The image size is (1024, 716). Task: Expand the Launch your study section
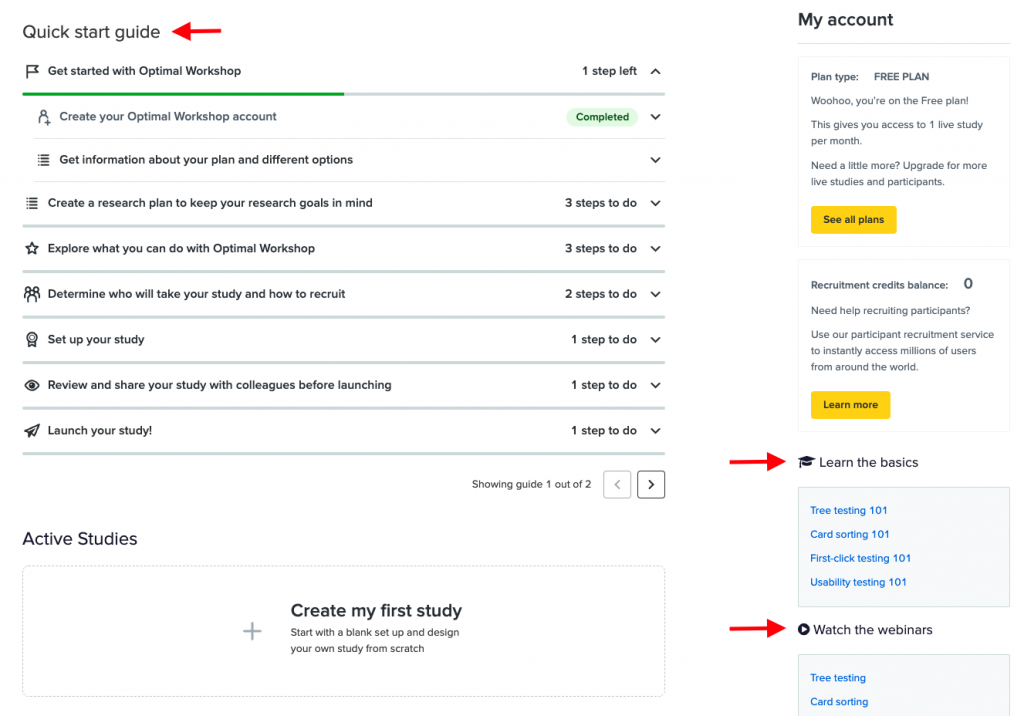click(x=656, y=431)
